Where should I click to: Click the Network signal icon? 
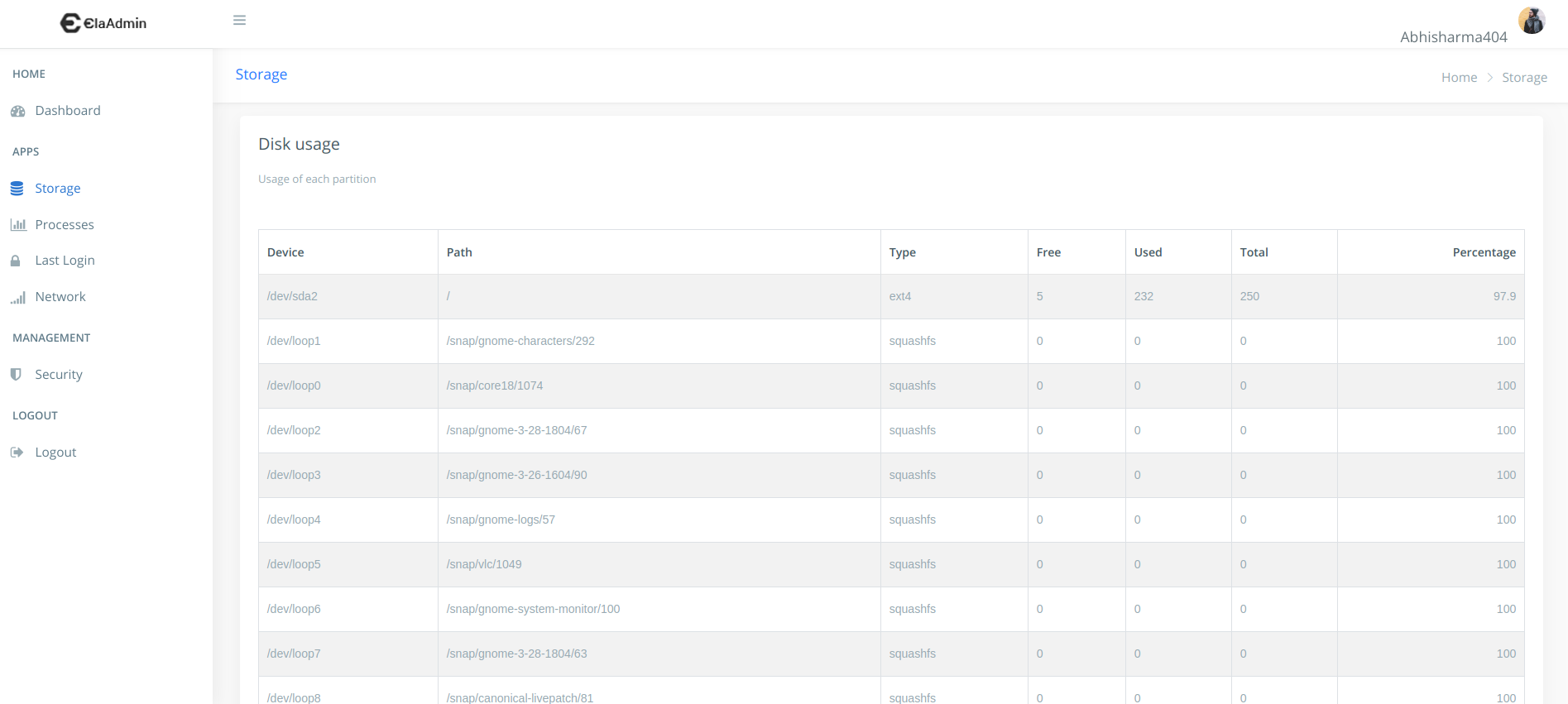(17, 297)
